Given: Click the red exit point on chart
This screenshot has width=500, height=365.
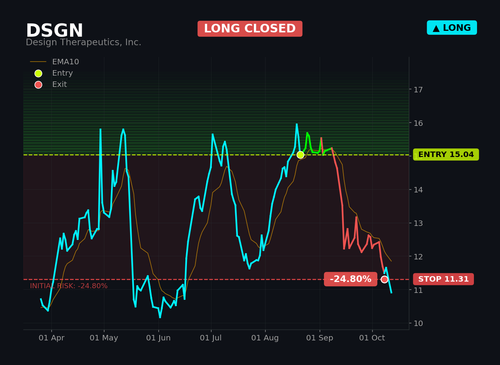Looking at the screenshot, I should pos(384,279).
